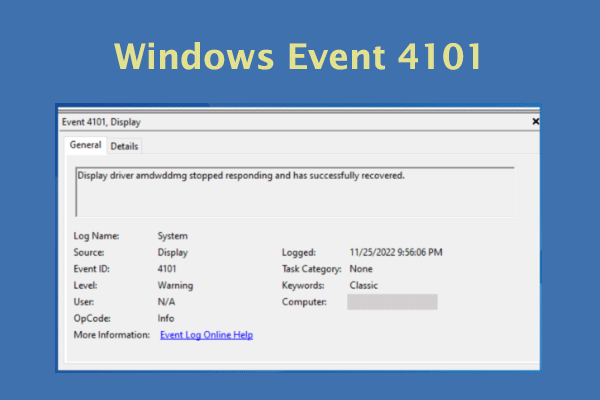Click the Logged date 11/25/2022 9:56:06 PM

pos(395,253)
